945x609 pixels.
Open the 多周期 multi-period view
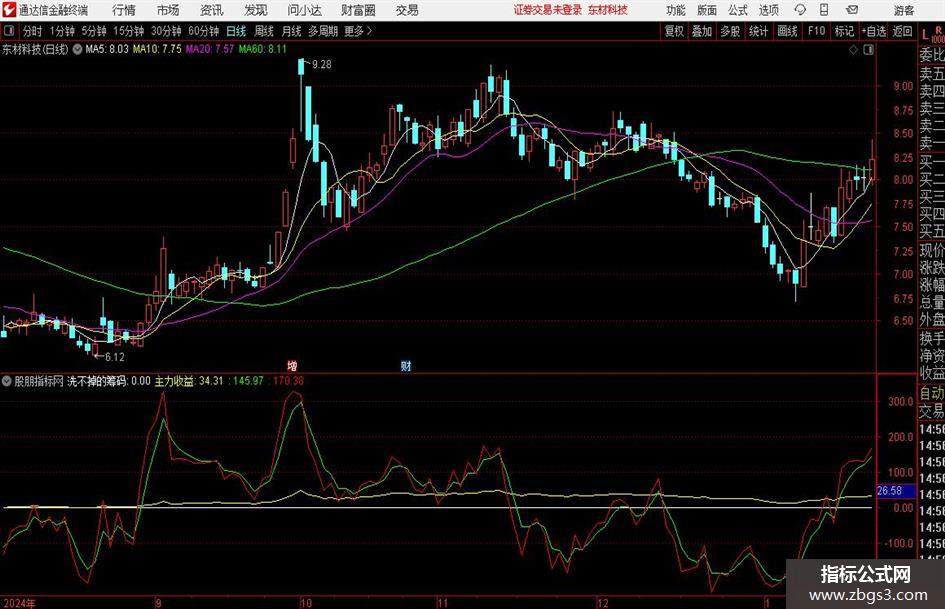323,31
